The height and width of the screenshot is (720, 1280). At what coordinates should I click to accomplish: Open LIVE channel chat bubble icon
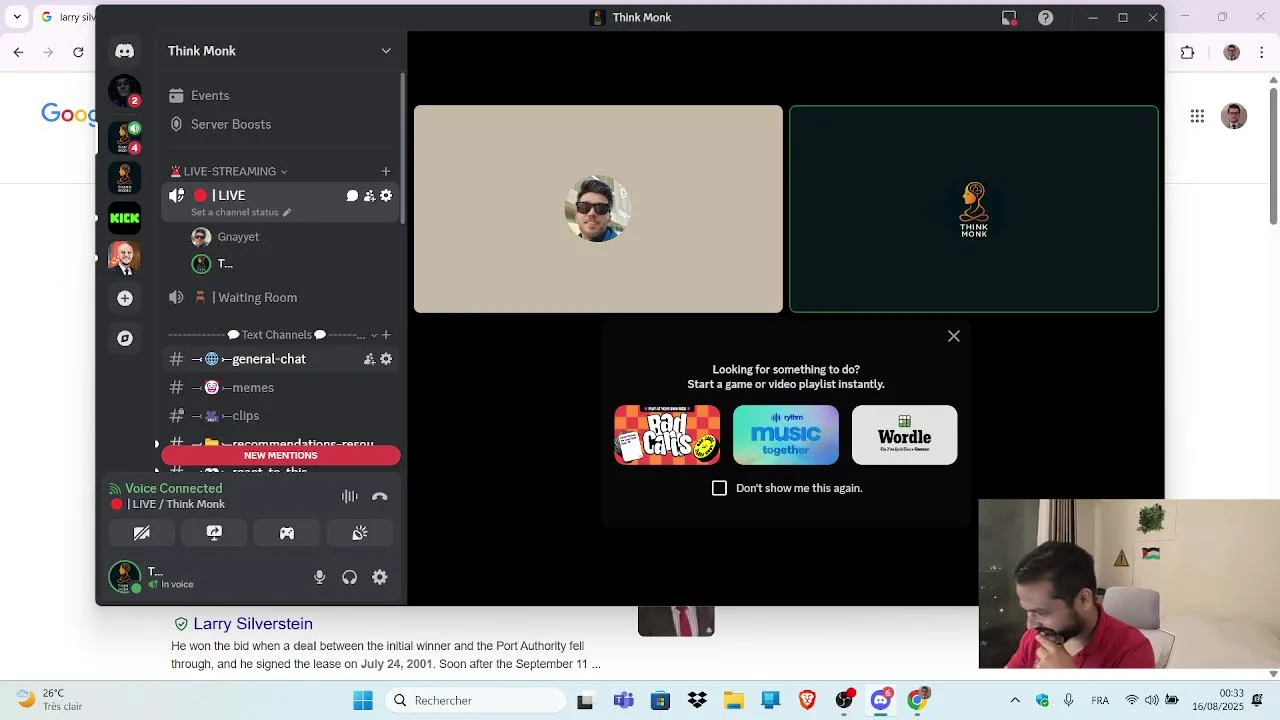pyautogui.click(x=352, y=196)
